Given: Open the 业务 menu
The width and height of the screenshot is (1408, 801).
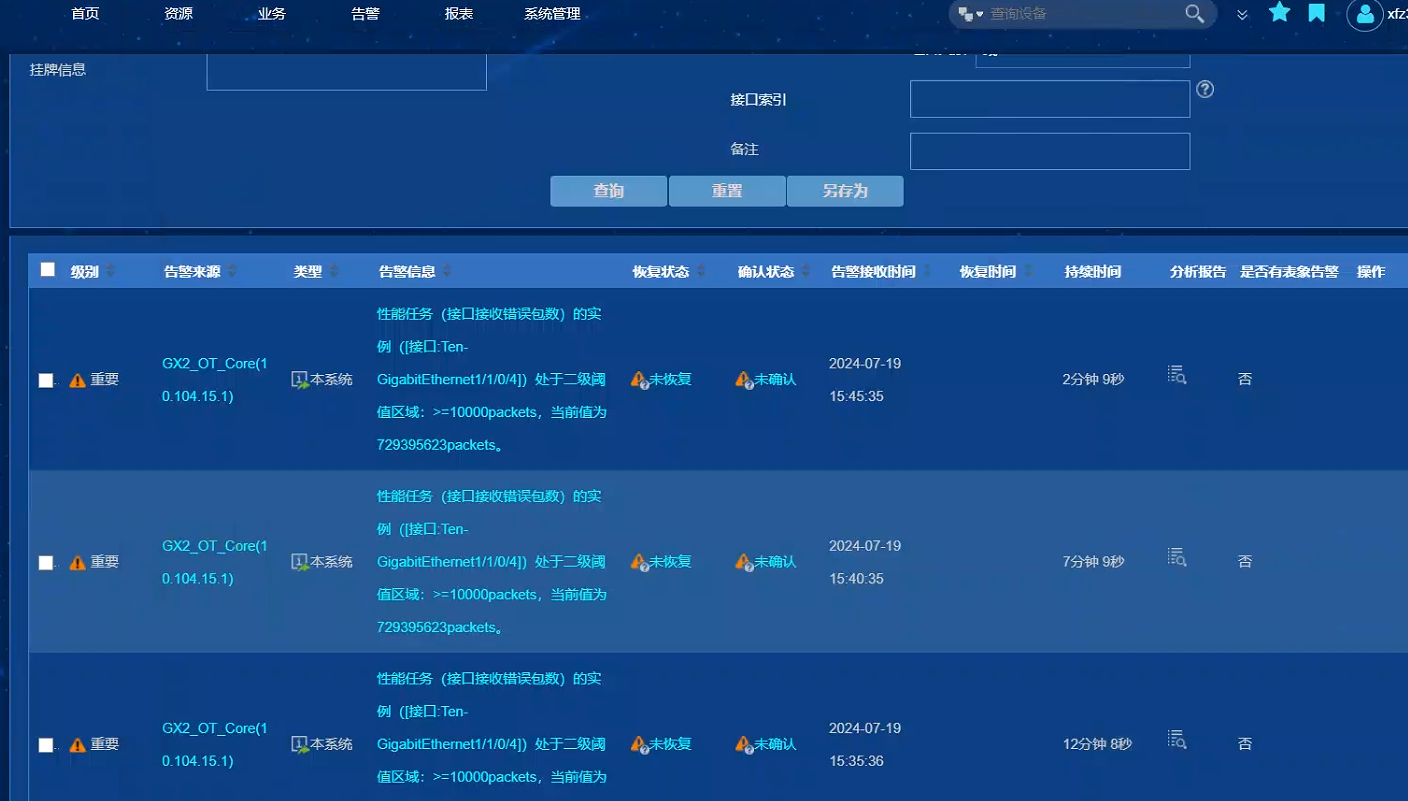Looking at the screenshot, I should tap(272, 14).
